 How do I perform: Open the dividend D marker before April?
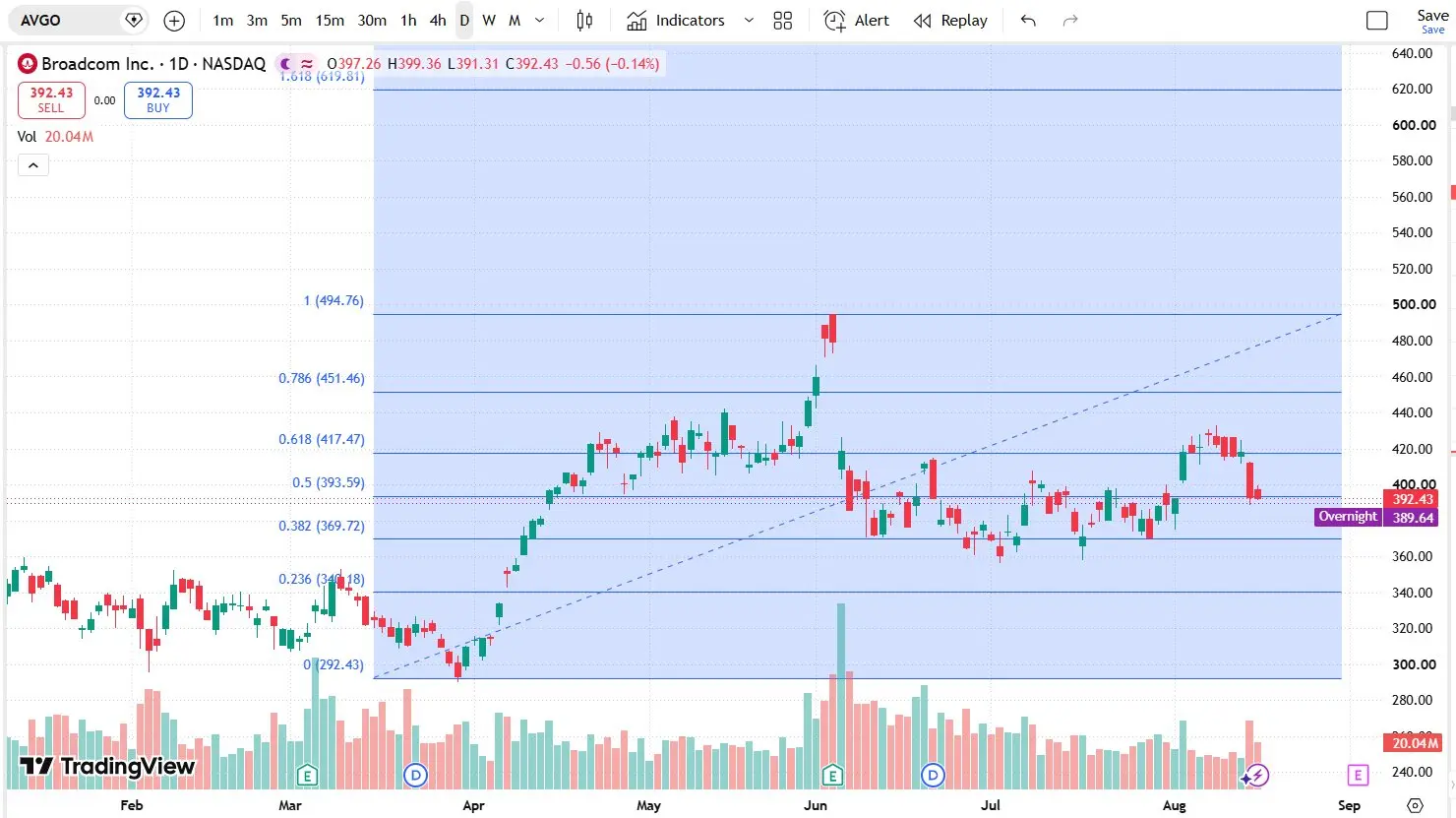(416, 776)
